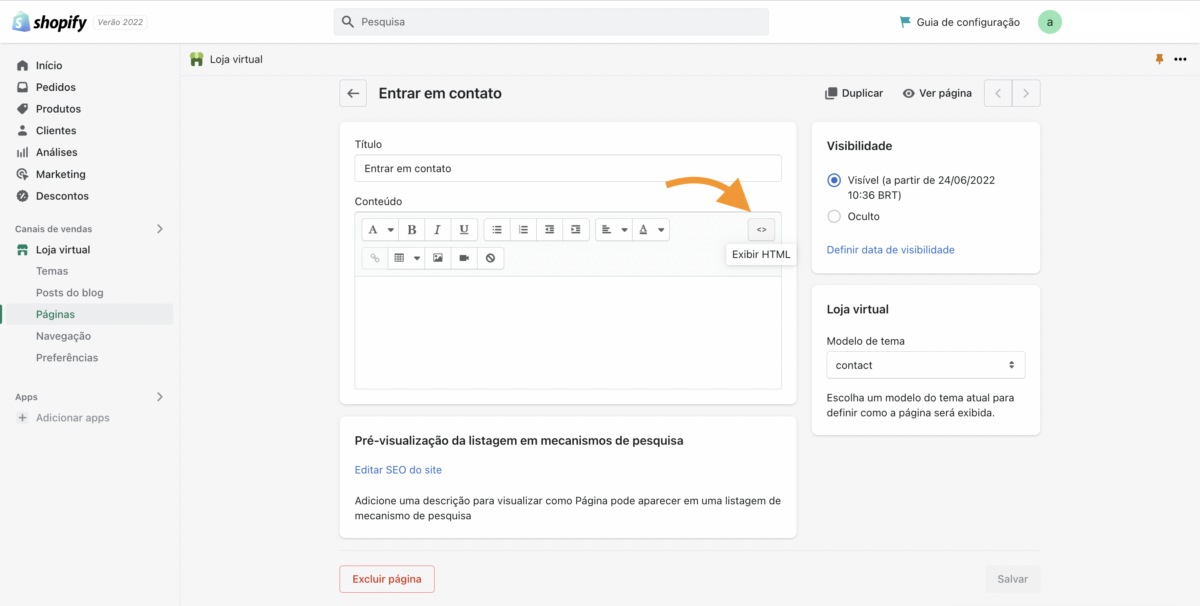Open the text color picker

651,230
